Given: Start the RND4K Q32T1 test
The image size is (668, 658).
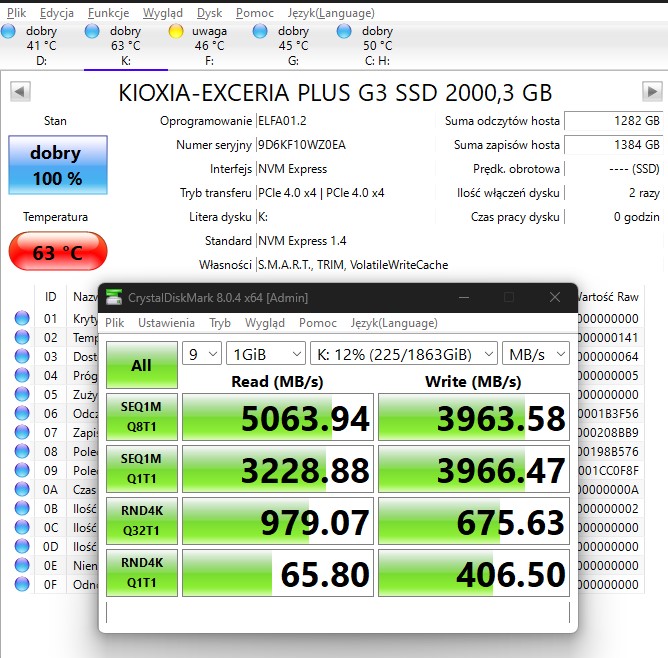Looking at the screenshot, I should (x=141, y=521).
